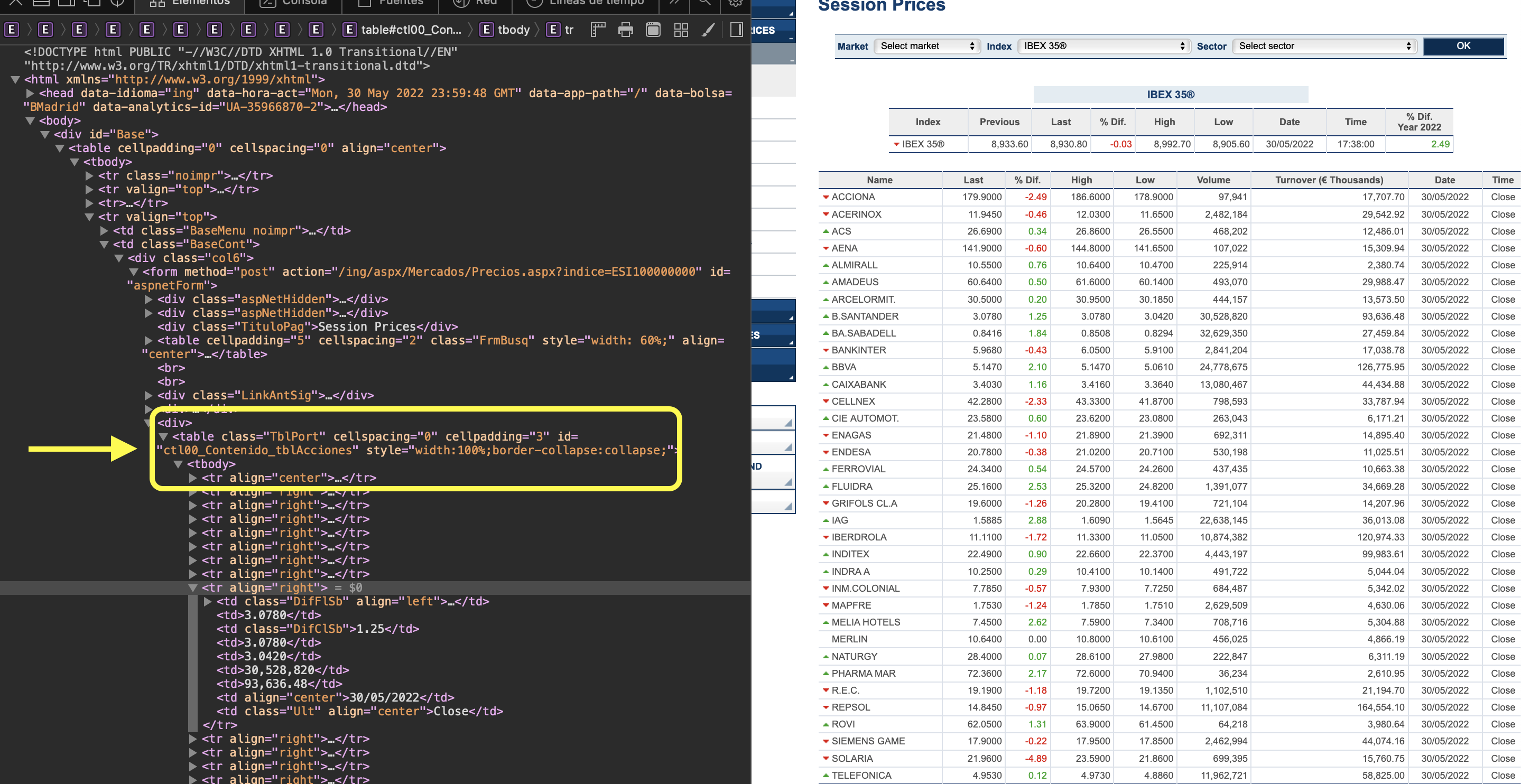Screen dimensions: 1521x784
Task: Click the % Dif. Year 2022 header
Action: [1419, 122]
